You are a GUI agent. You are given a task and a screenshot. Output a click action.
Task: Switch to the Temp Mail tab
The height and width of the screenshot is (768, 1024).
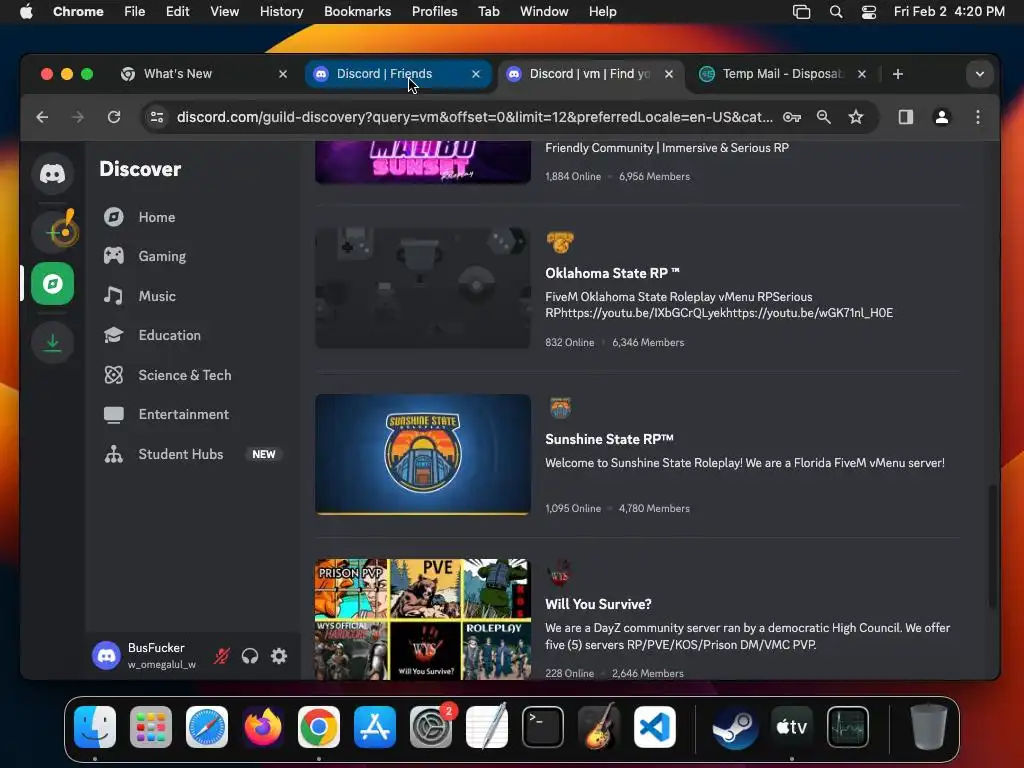point(783,74)
